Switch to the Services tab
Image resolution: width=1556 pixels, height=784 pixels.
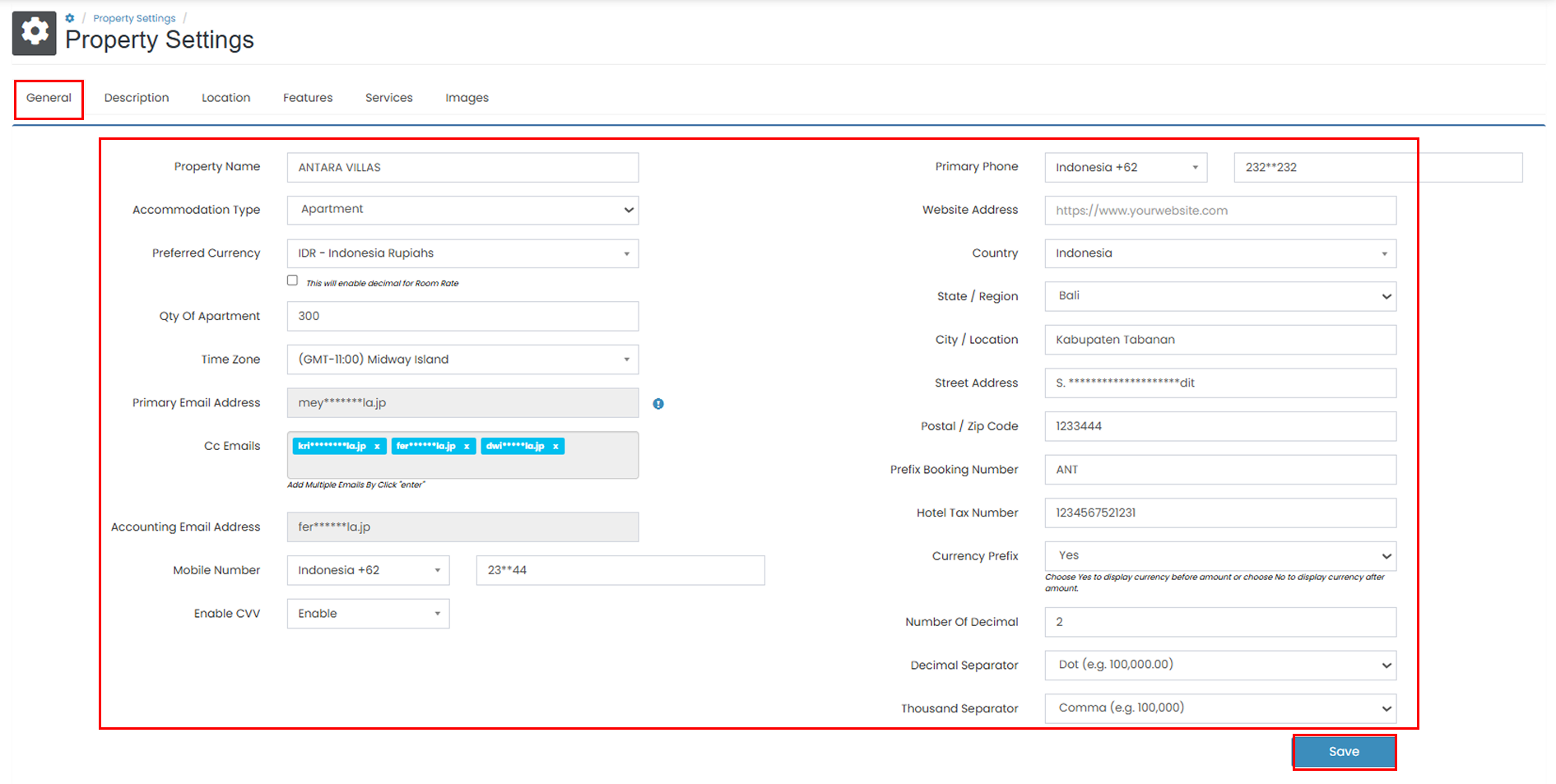click(x=389, y=98)
